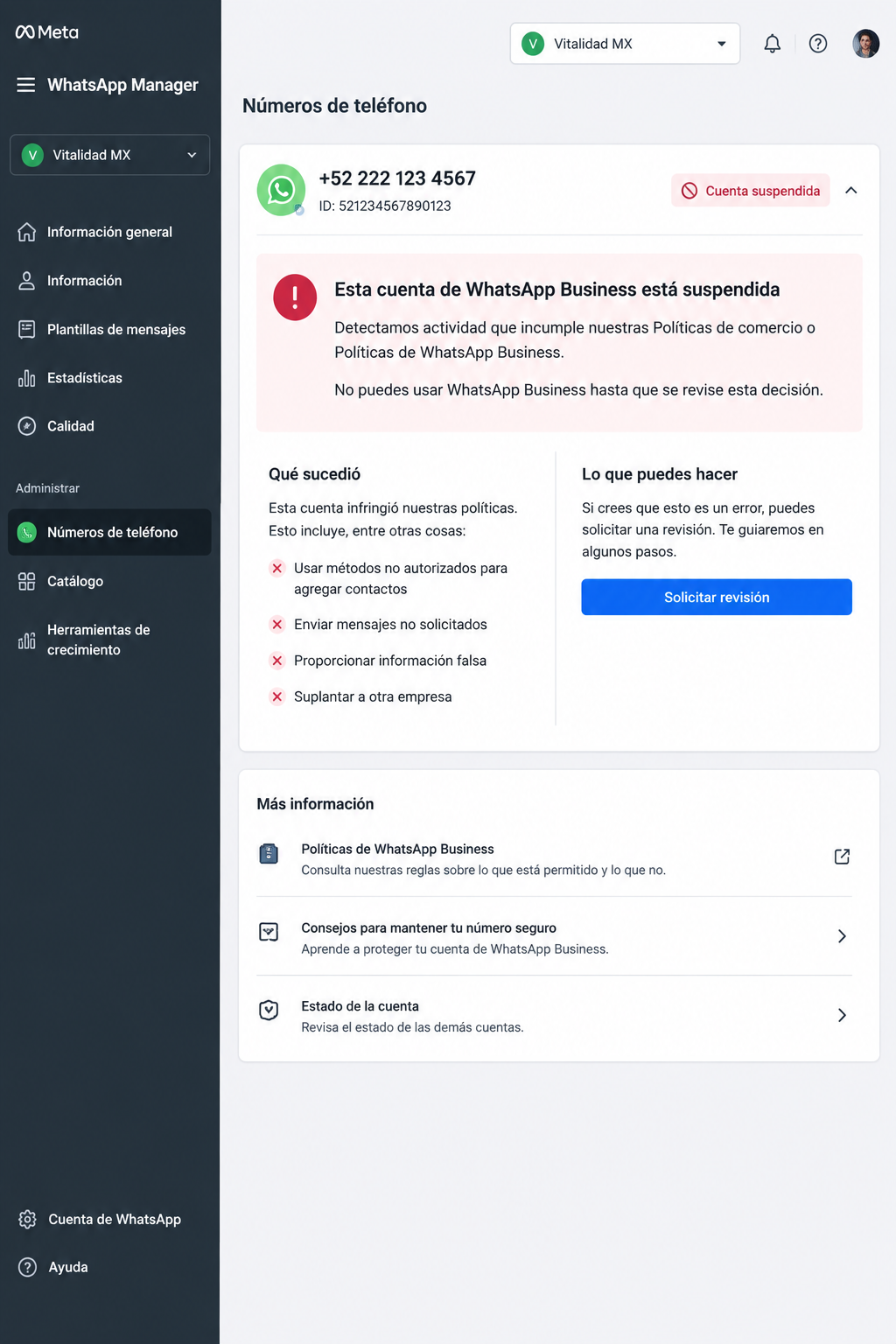Image resolution: width=896 pixels, height=1344 pixels.
Task: Click the Información person icon
Action: [x=27, y=281]
